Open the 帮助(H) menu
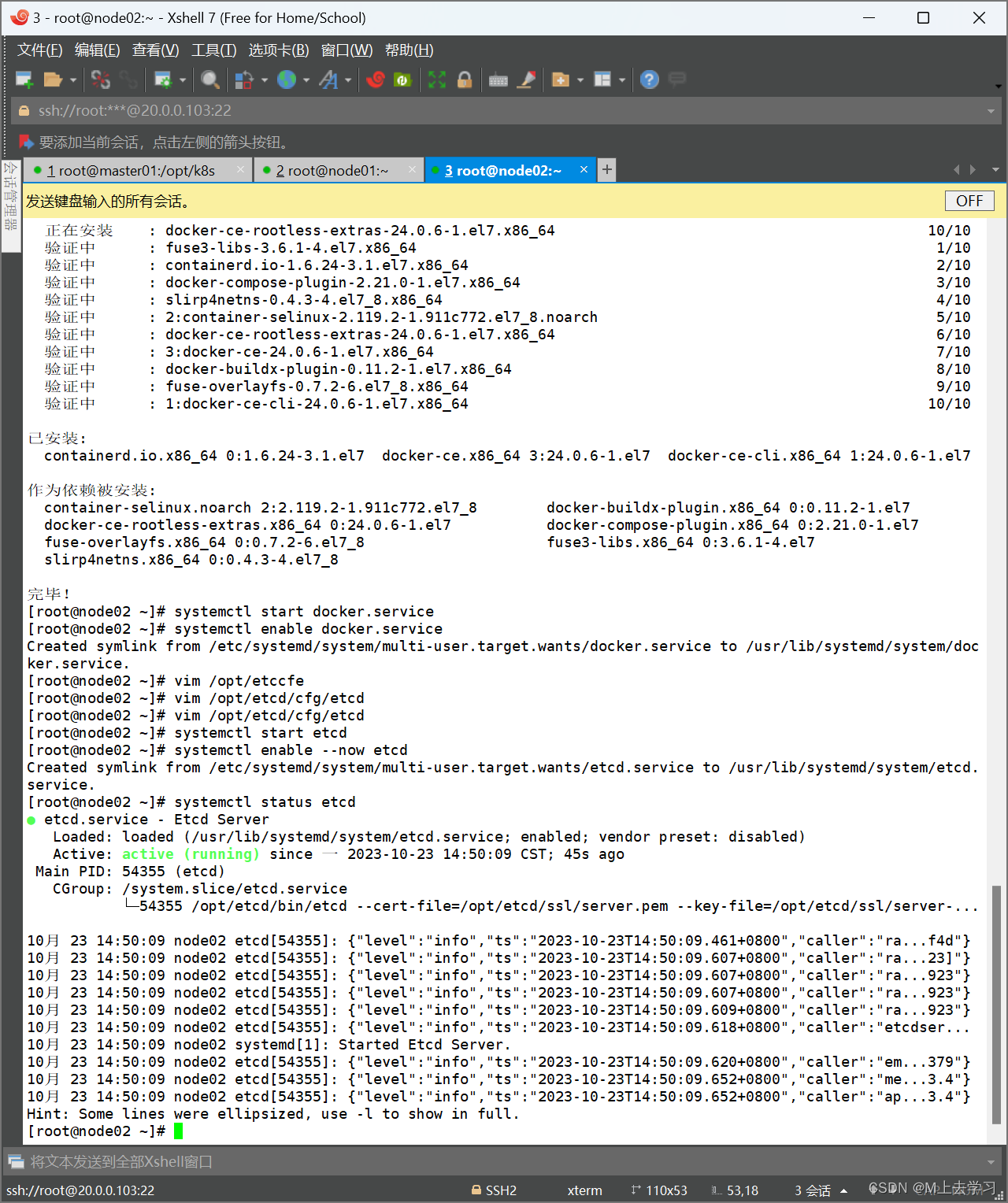This screenshot has height=1203, width=1008. (x=409, y=50)
